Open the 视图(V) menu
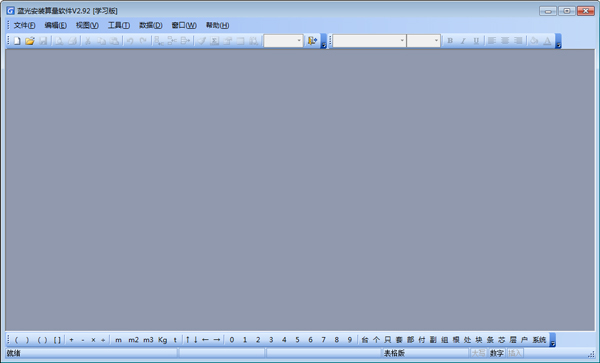 coord(87,25)
